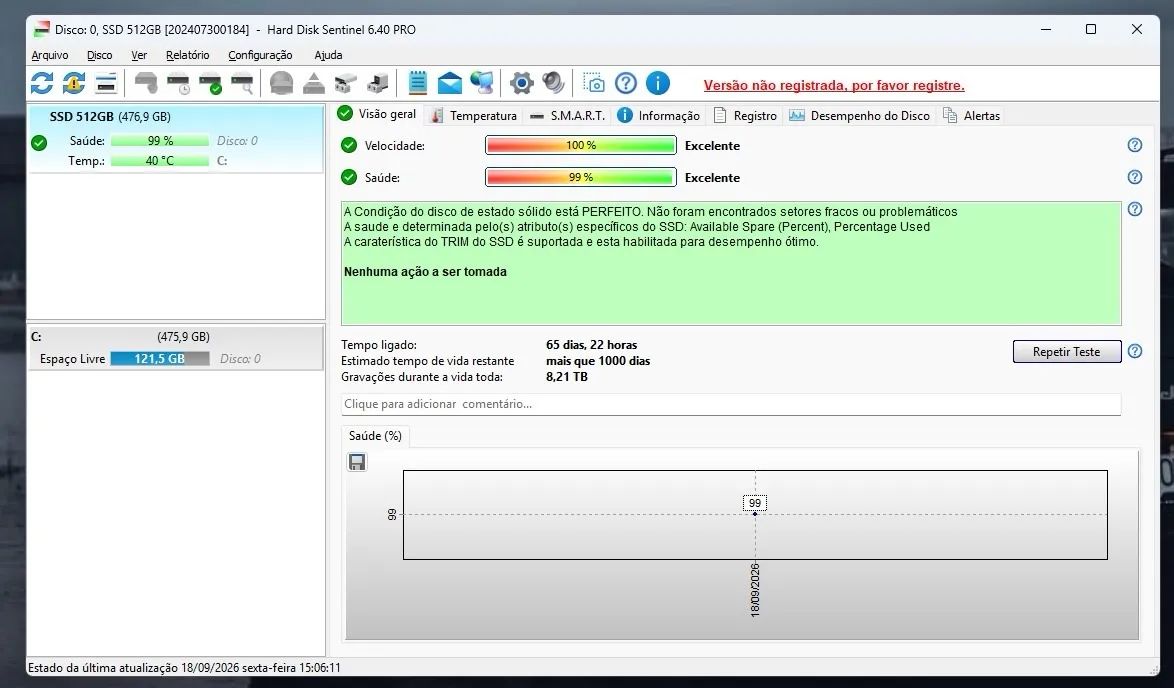Viewport: 1174px width, 688px height.
Task: Open the Configuração menu
Action: point(260,55)
